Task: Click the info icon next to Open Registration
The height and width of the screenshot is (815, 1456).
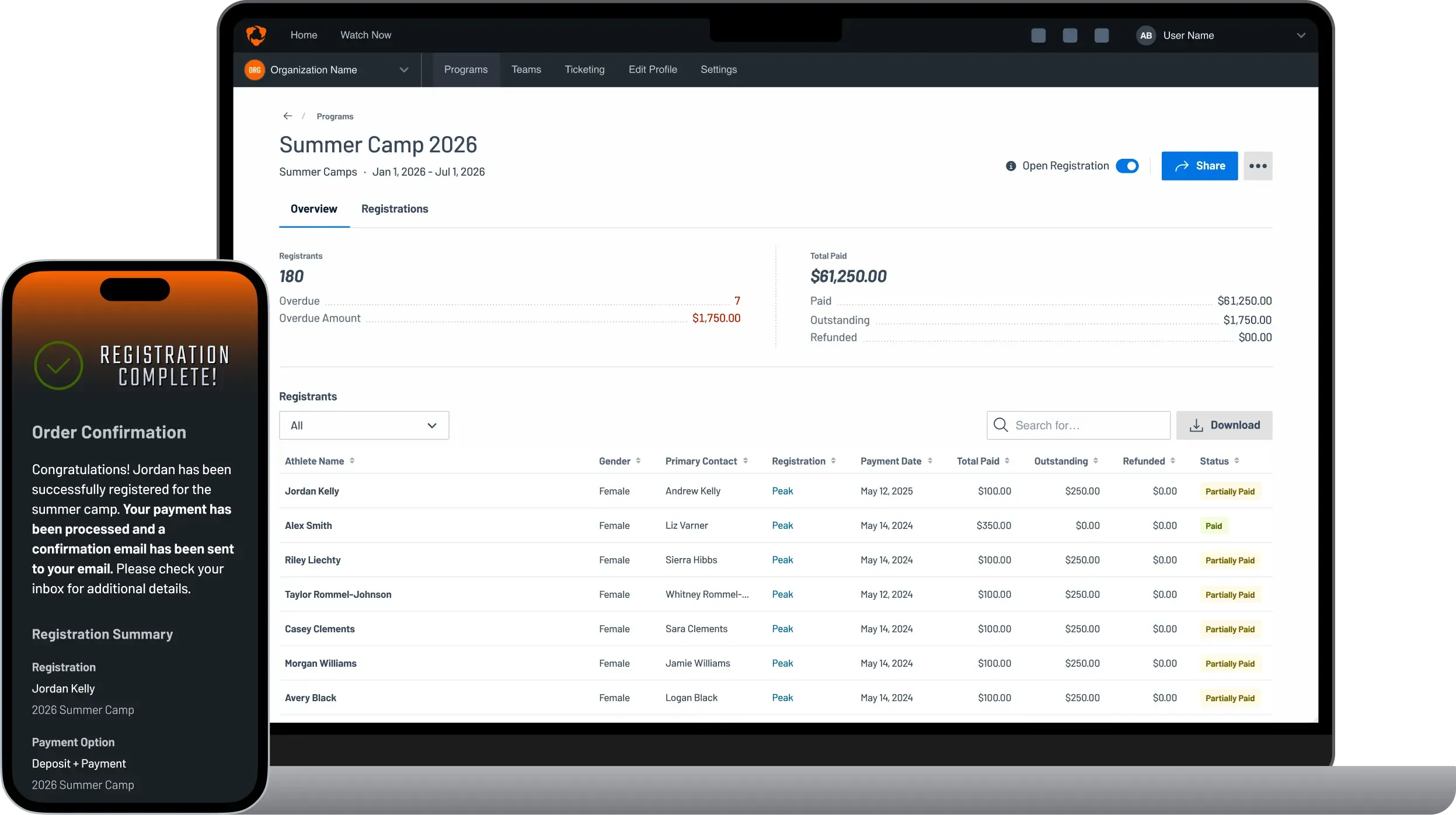Action: (x=1011, y=166)
